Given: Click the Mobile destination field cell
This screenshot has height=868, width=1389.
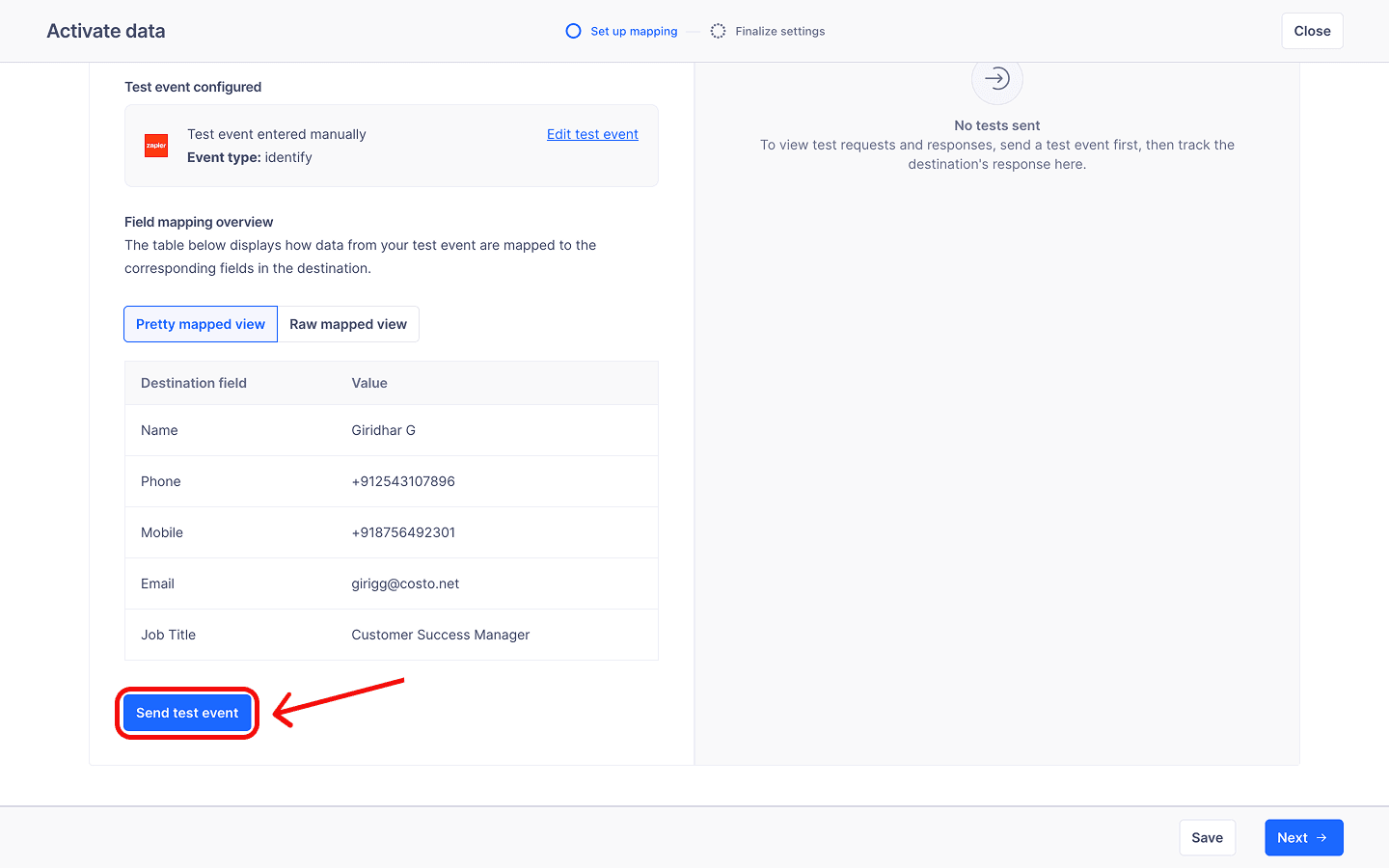Looking at the screenshot, I should coord(162,532).
